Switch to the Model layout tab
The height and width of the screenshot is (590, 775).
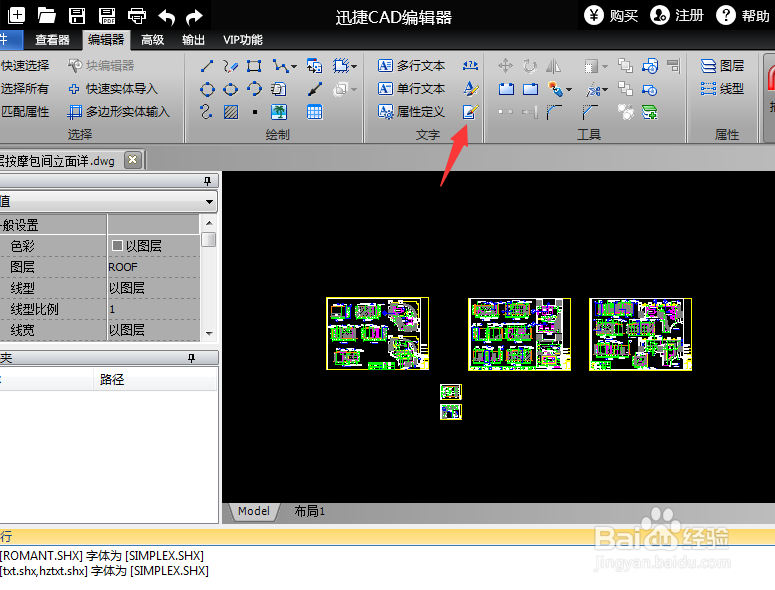[254, 511]
